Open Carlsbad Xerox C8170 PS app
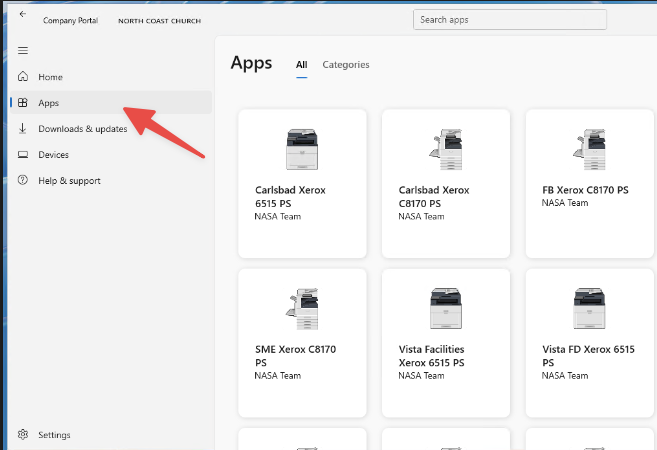 tap(446, 183)
